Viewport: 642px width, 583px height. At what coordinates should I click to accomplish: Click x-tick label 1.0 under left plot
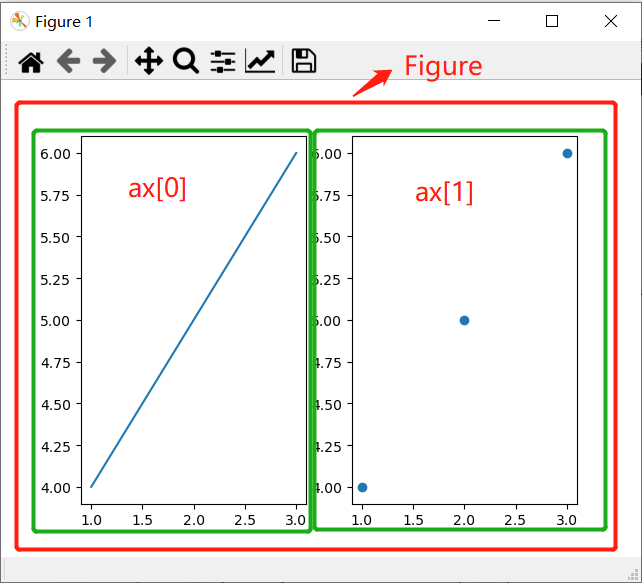tap(91, 520)
